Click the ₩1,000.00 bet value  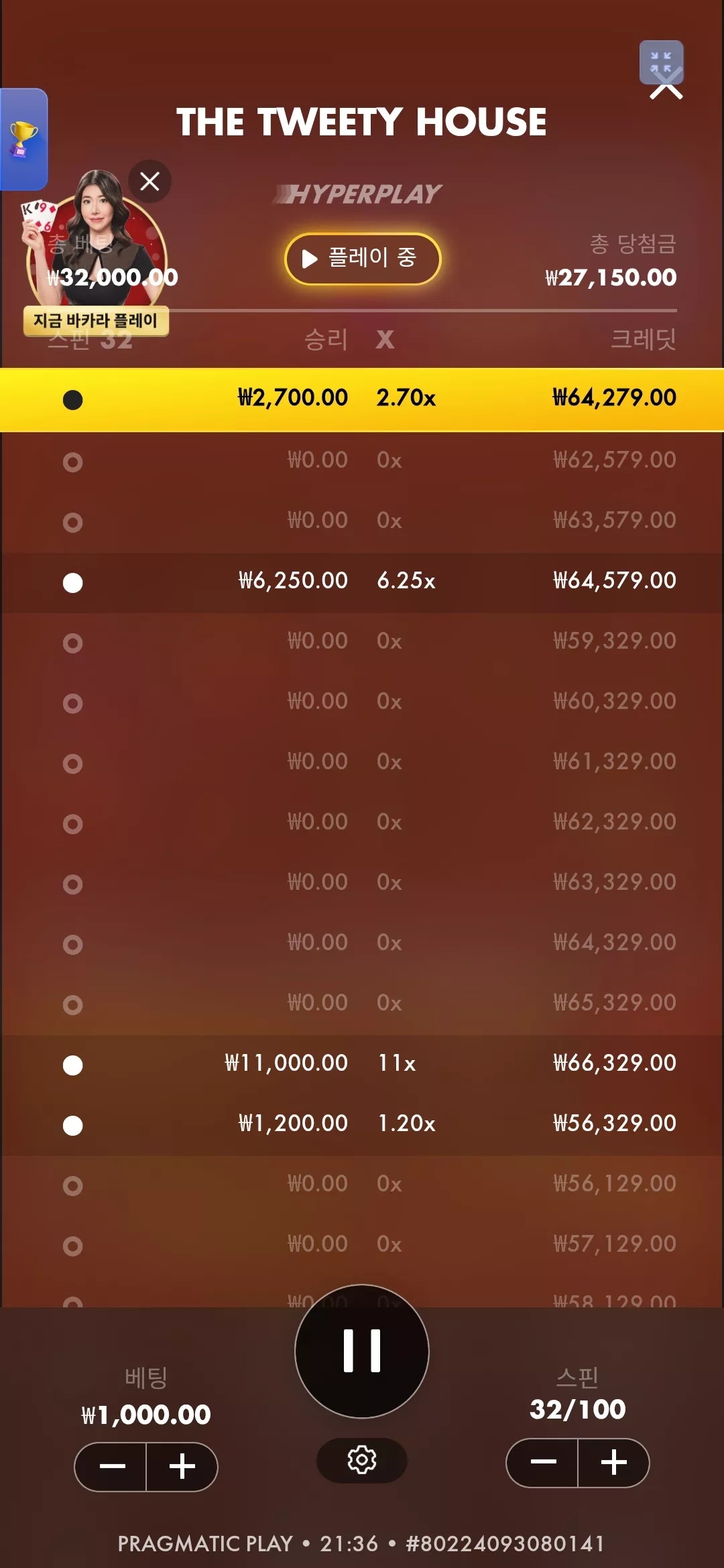145,1415
